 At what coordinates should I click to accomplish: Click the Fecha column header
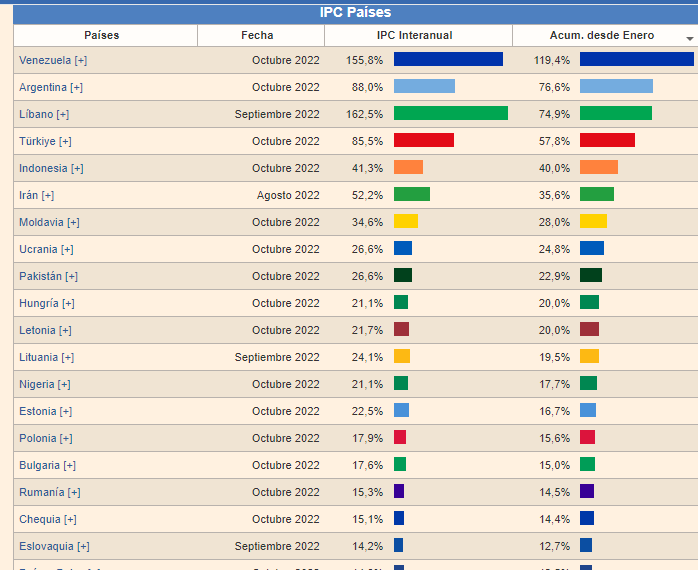coord(257,35)
